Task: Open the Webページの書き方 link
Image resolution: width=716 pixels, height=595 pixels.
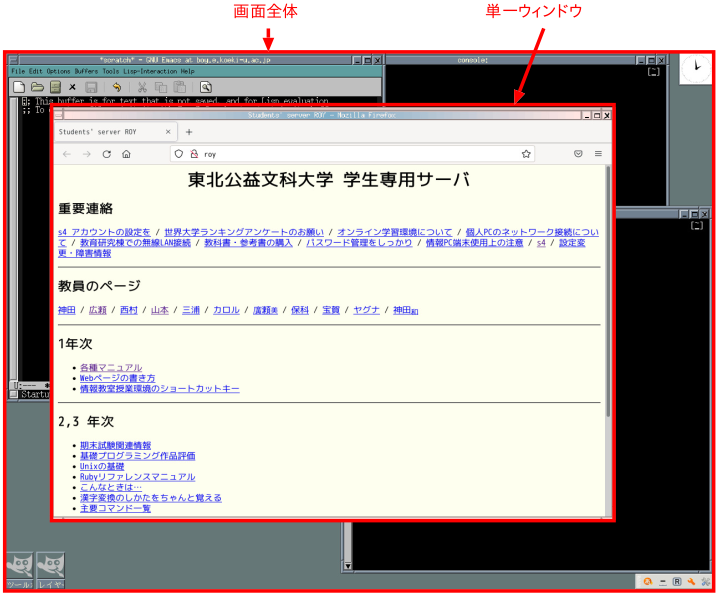Action: point(117,378)
